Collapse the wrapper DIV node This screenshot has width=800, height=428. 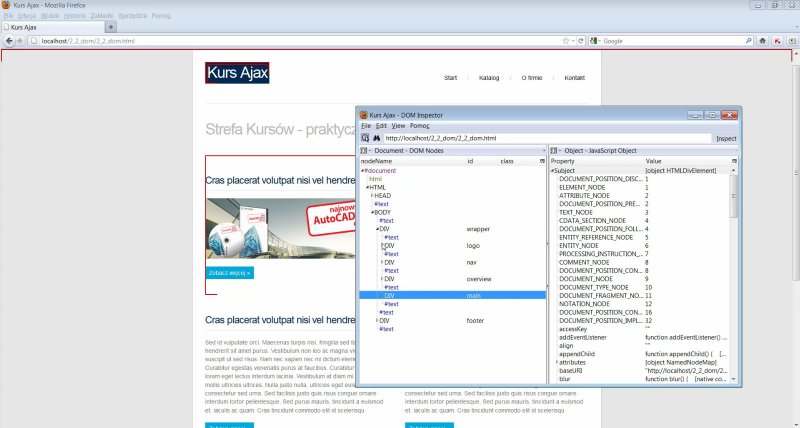[378, 228]
